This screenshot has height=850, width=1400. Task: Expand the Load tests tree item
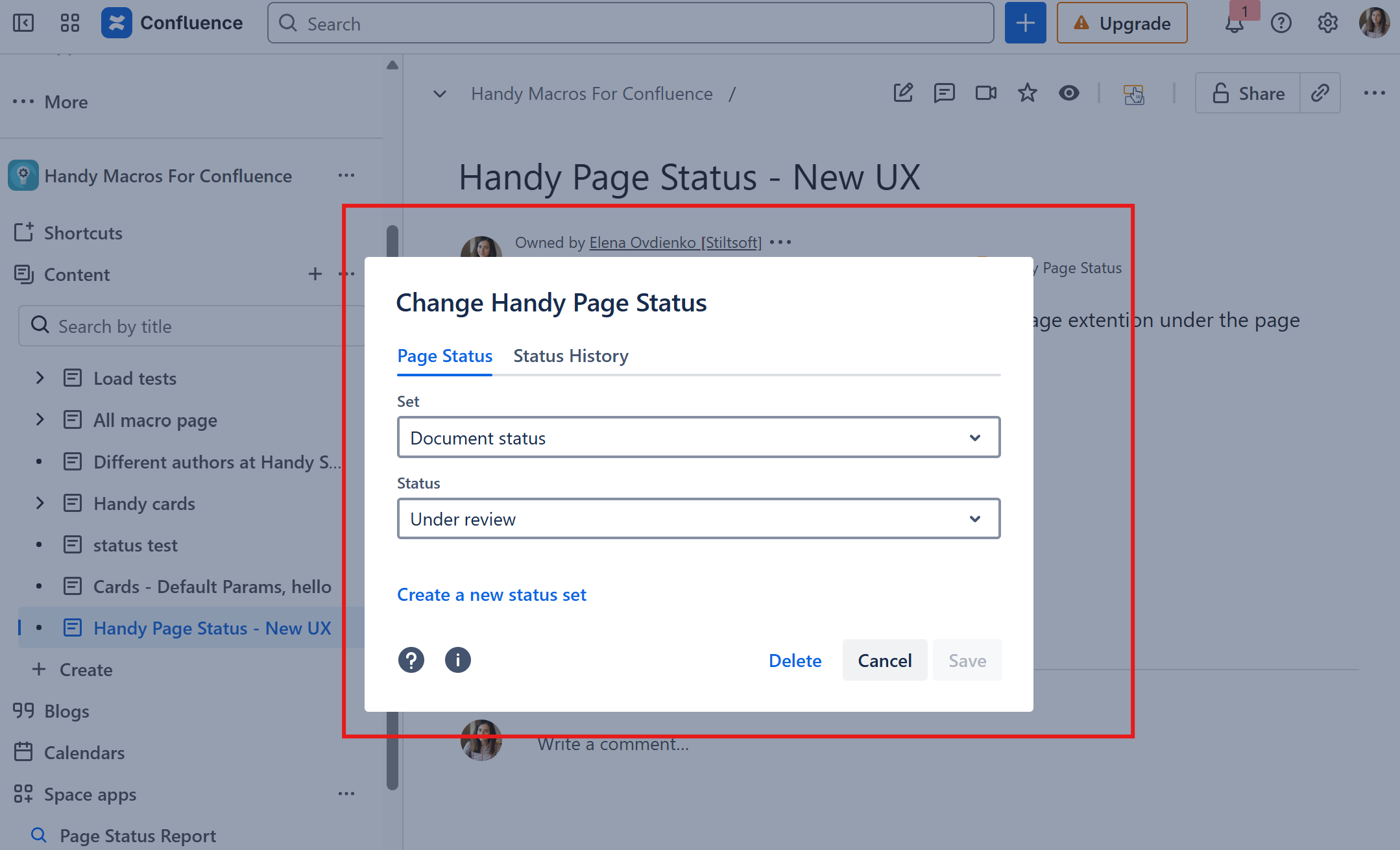click(40, 378)
